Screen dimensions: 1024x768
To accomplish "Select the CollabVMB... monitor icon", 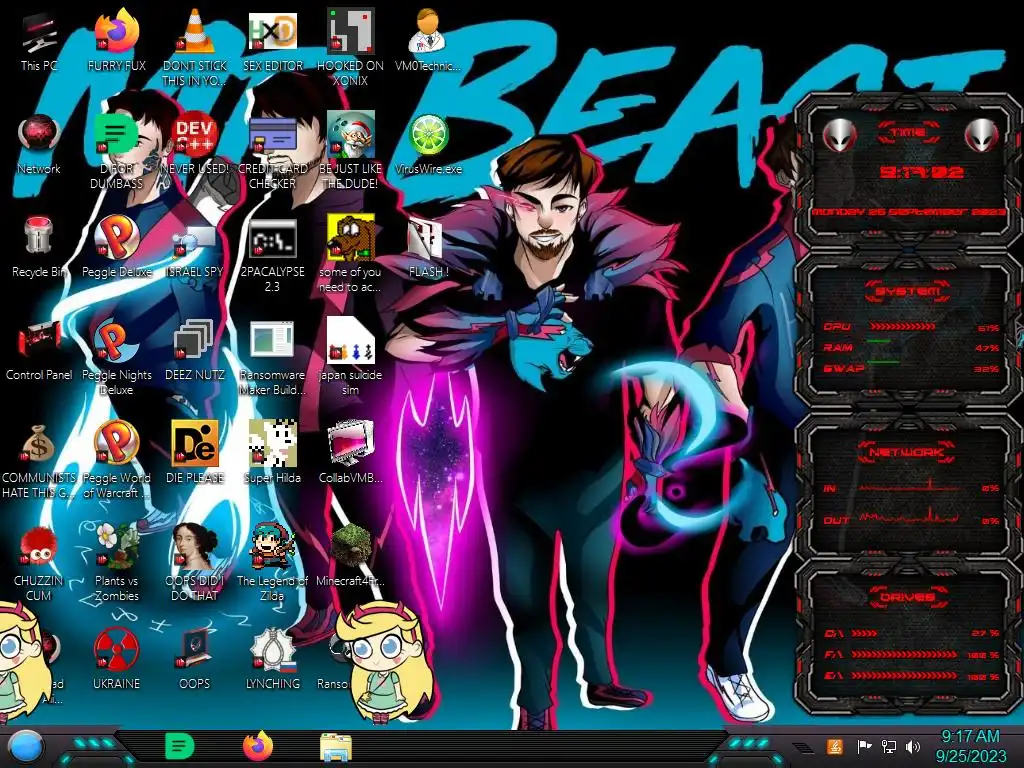I will (x=350, y=454).
